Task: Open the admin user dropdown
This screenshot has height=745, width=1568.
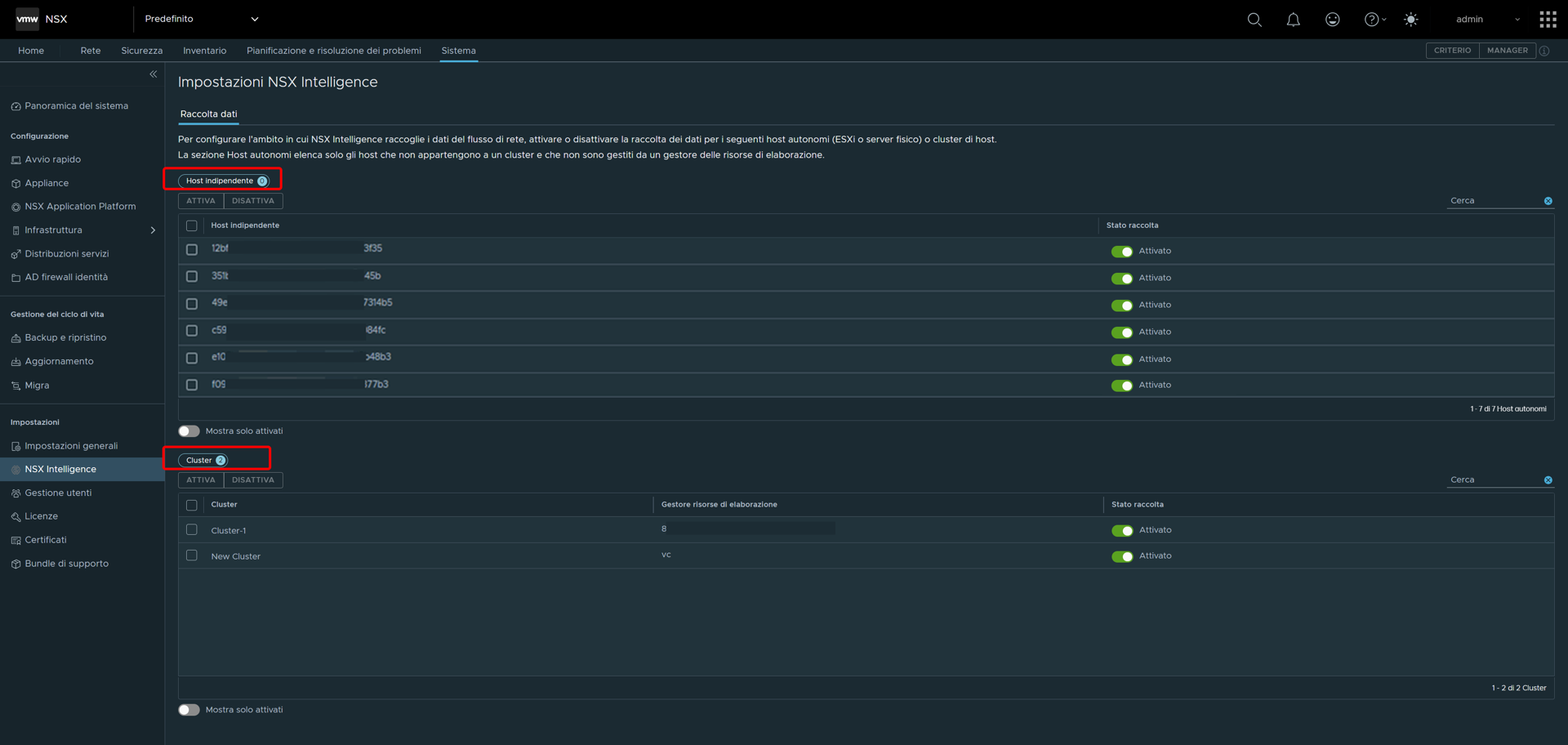Action: (1487, 20)
